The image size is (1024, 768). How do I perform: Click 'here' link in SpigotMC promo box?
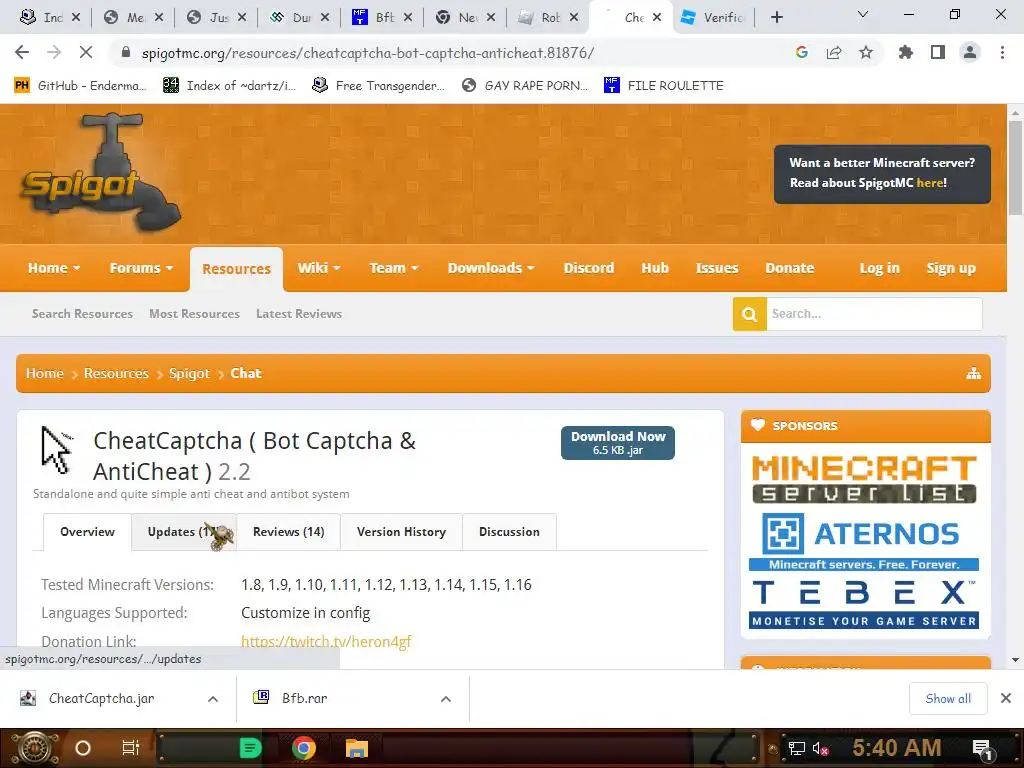[x=930, y=183]
